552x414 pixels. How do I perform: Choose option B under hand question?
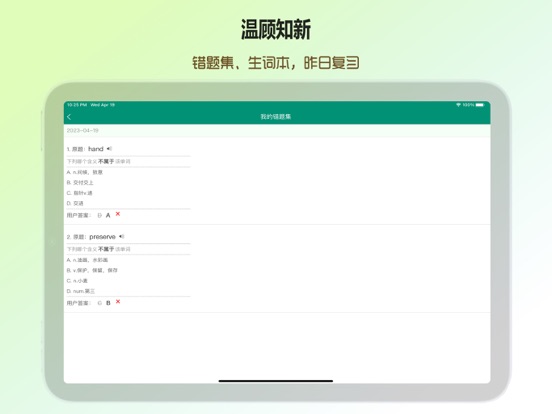pyautogui.click(x=80, y=183)
